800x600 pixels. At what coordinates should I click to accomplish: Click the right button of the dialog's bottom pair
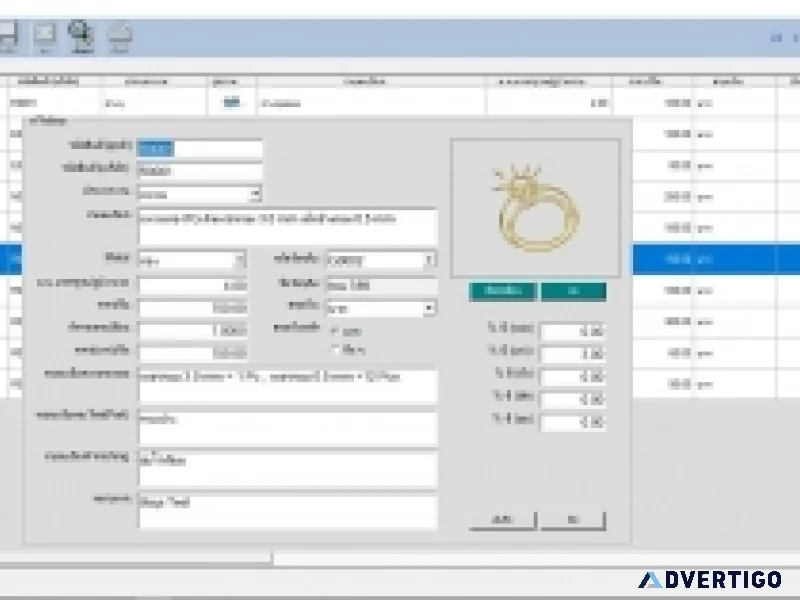pyautogui.click(x=573, y=520)
